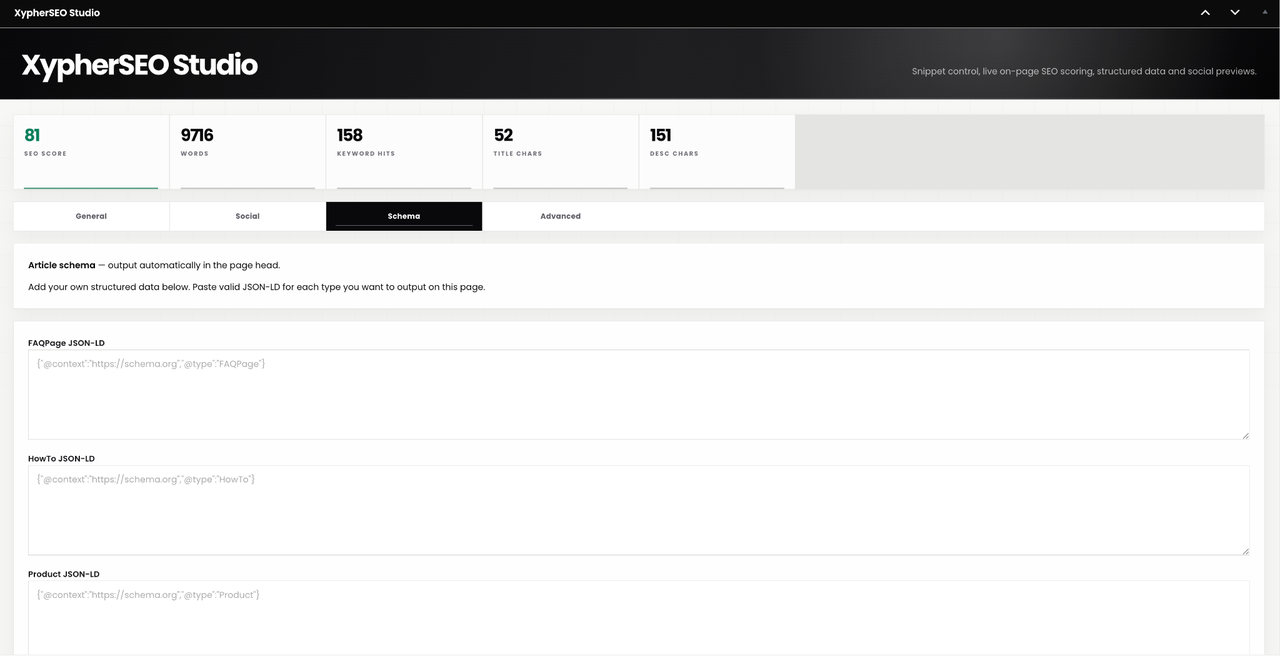Click into the FAQPage JSON-LD text area

(x=639, y=394)
